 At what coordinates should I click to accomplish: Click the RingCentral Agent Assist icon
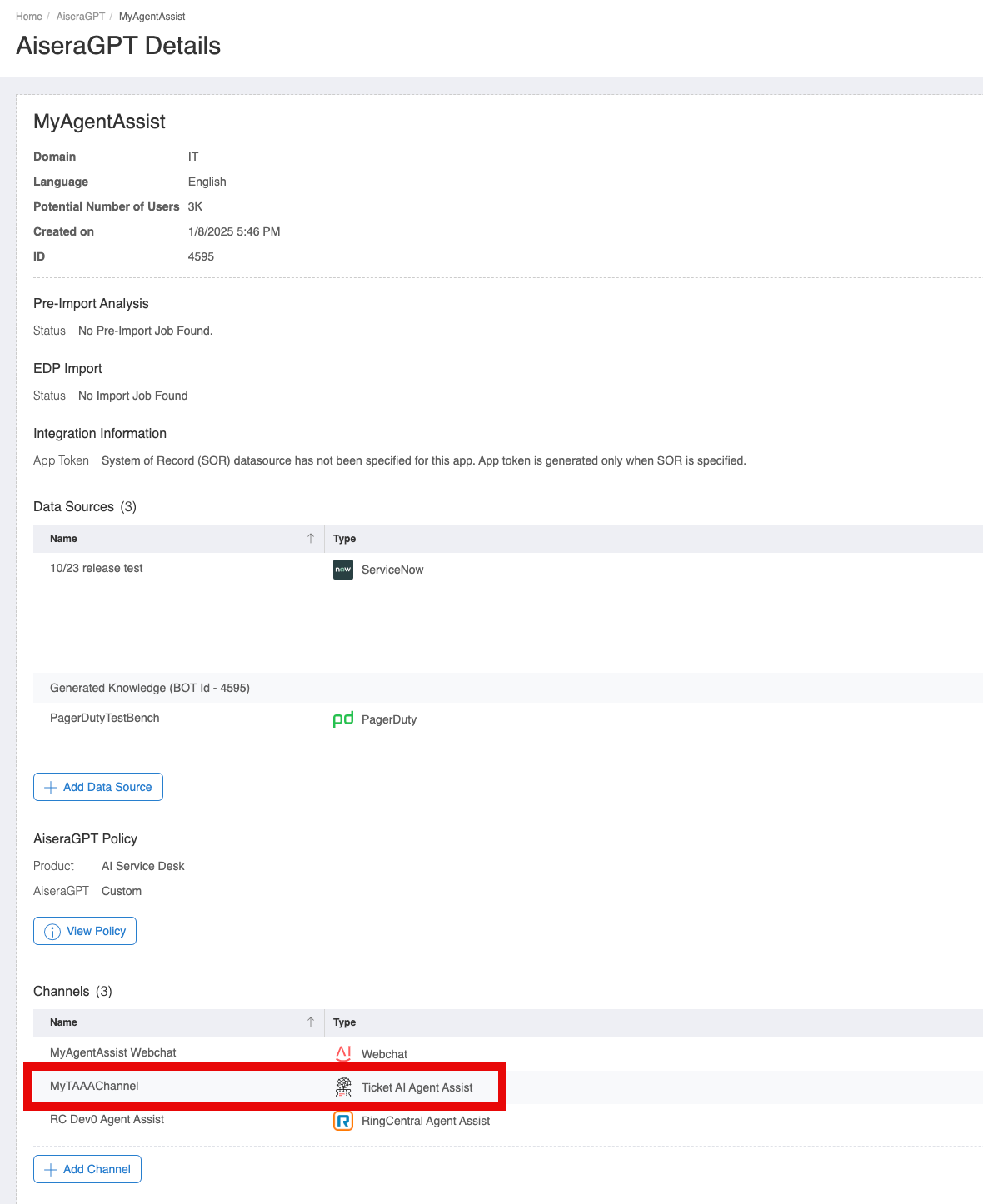(x=343, y=1121)
